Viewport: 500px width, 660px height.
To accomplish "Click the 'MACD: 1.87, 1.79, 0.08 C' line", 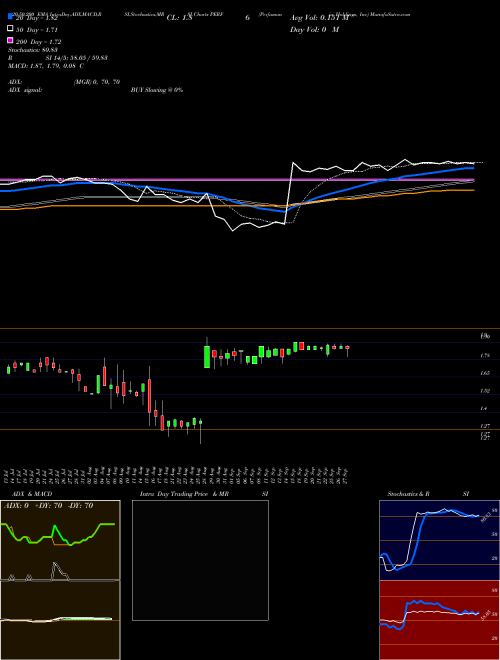I will [45, 66].
